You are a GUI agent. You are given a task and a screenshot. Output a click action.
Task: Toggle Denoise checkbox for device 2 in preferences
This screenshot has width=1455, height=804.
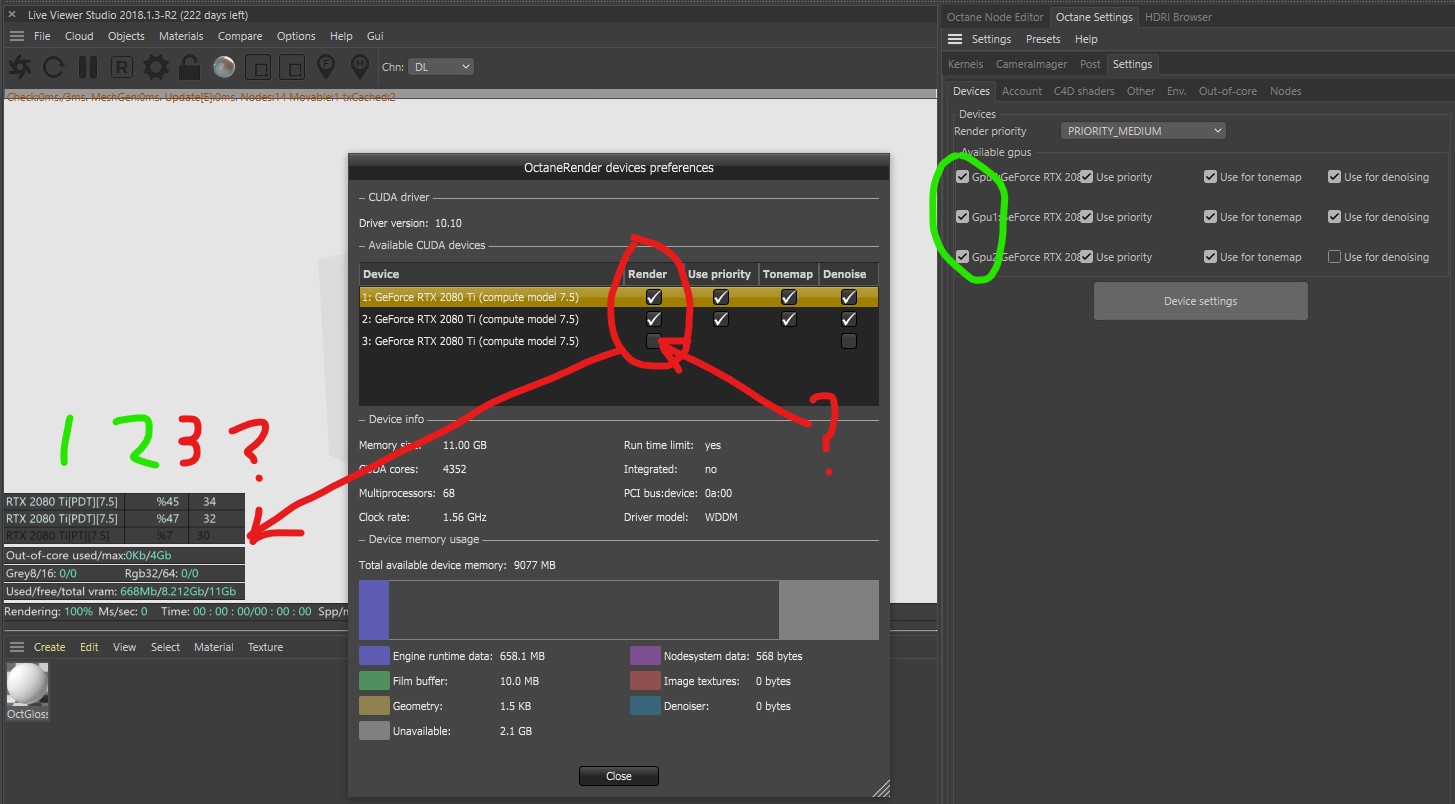tap(849, 319)
